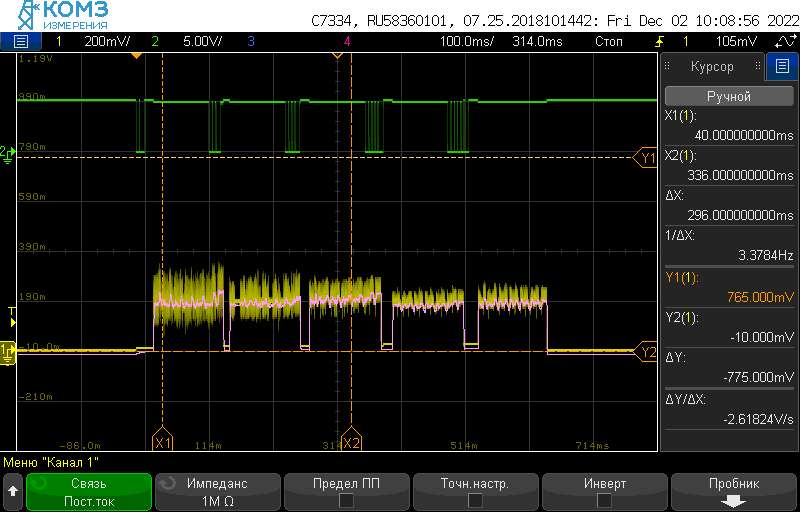The image size is (800, 512).
Task: Click the Ручной cursor mode button
Action: click(729, 96)
